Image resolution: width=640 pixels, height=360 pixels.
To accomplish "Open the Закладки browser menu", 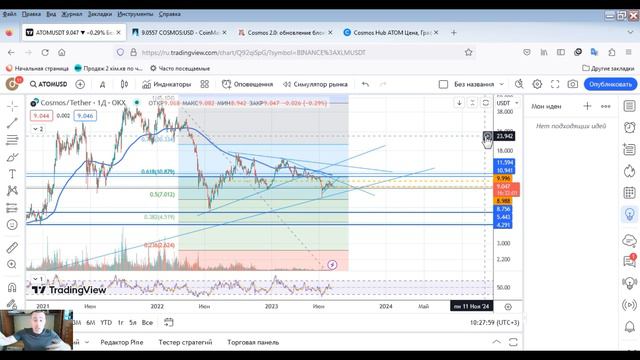I will 100,14.
